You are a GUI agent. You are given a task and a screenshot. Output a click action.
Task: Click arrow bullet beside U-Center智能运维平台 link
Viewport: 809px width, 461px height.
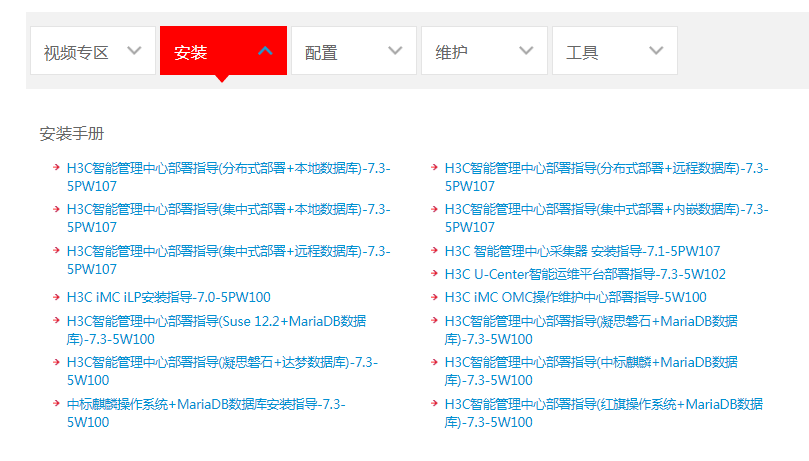[434, 273]
